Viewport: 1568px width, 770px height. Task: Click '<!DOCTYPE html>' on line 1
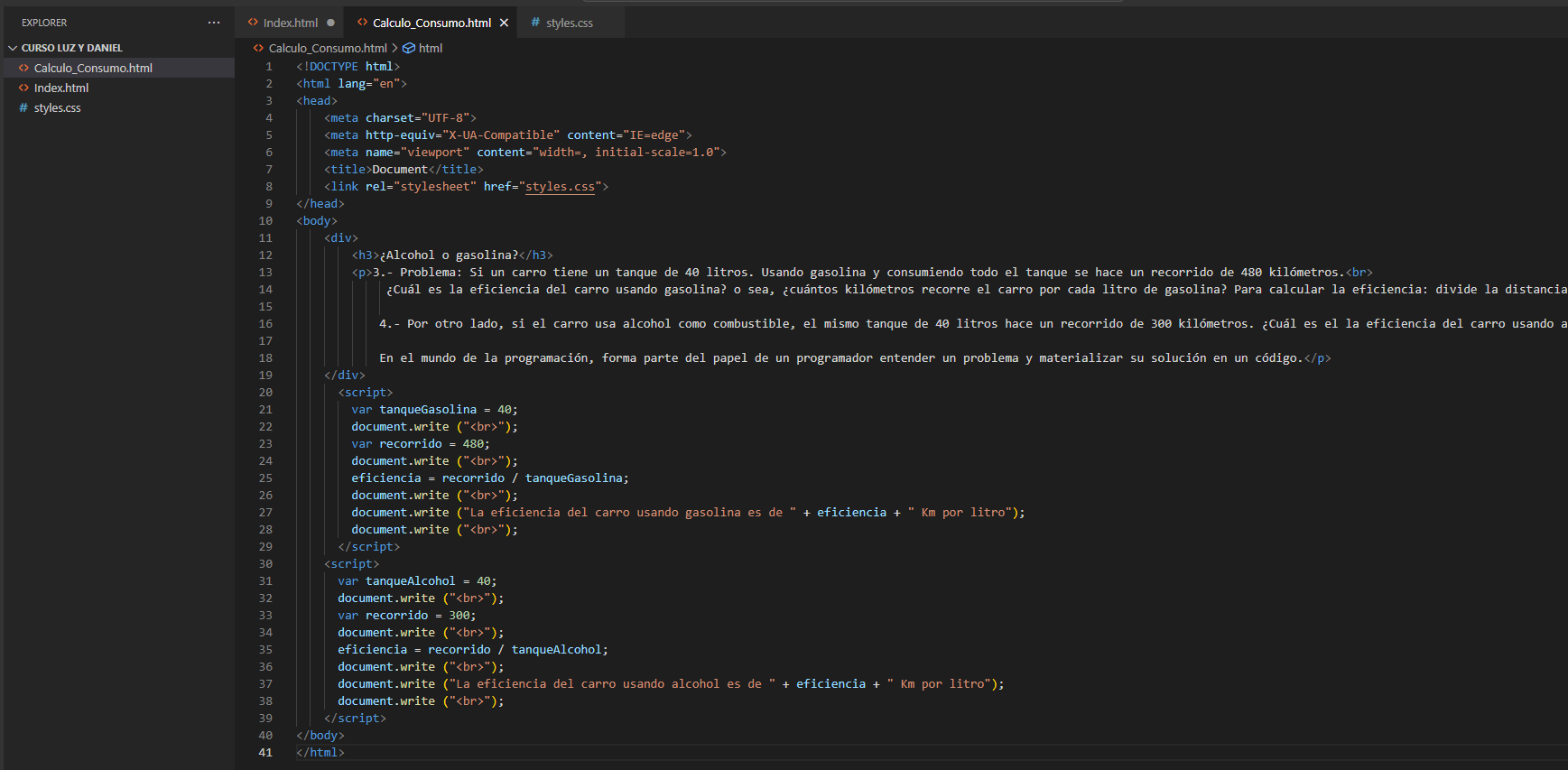[348, 67]
